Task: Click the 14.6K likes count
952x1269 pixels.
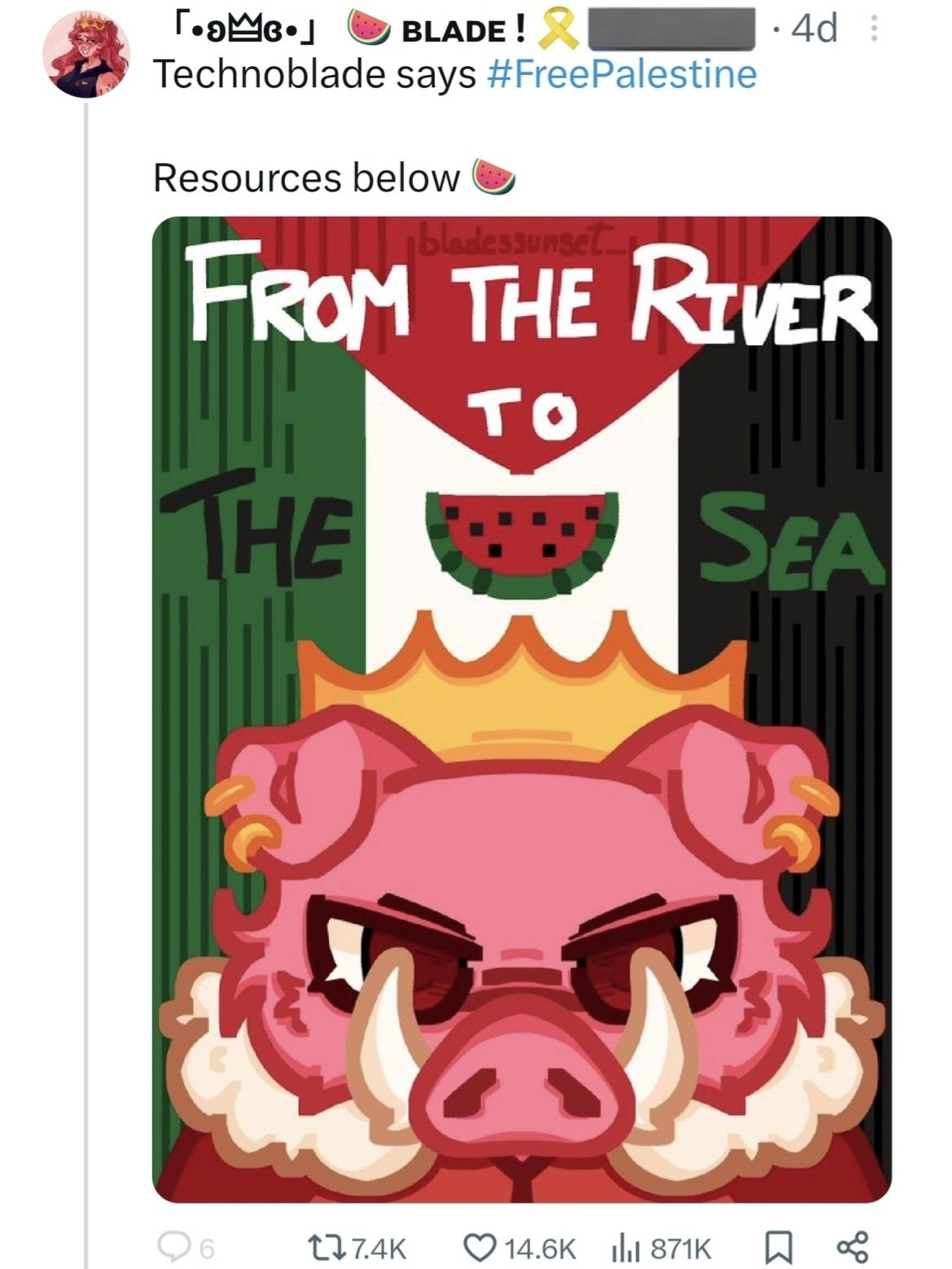Action: (541, 1247)
